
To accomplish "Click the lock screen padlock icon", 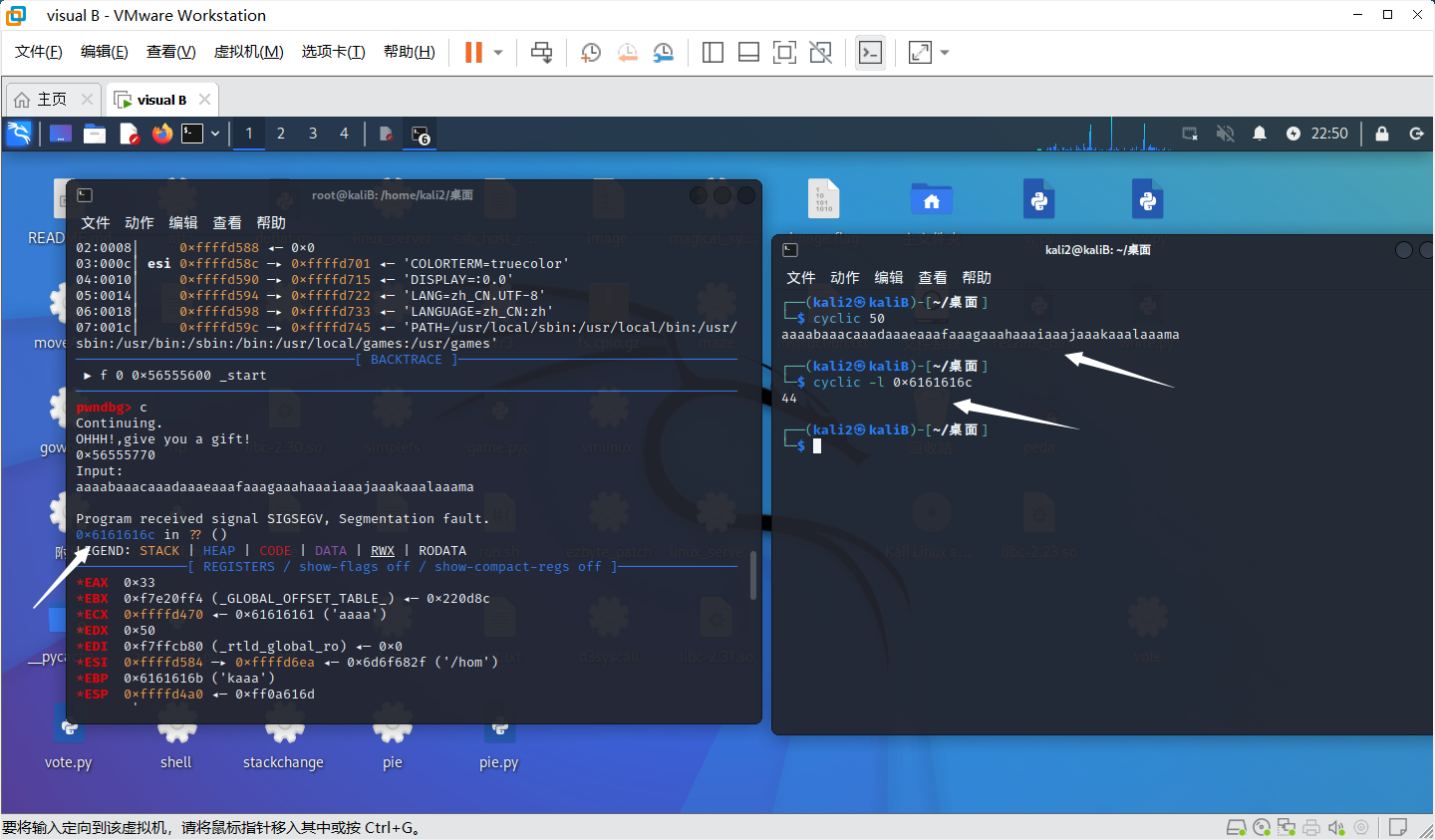I will click(1382, 134).
